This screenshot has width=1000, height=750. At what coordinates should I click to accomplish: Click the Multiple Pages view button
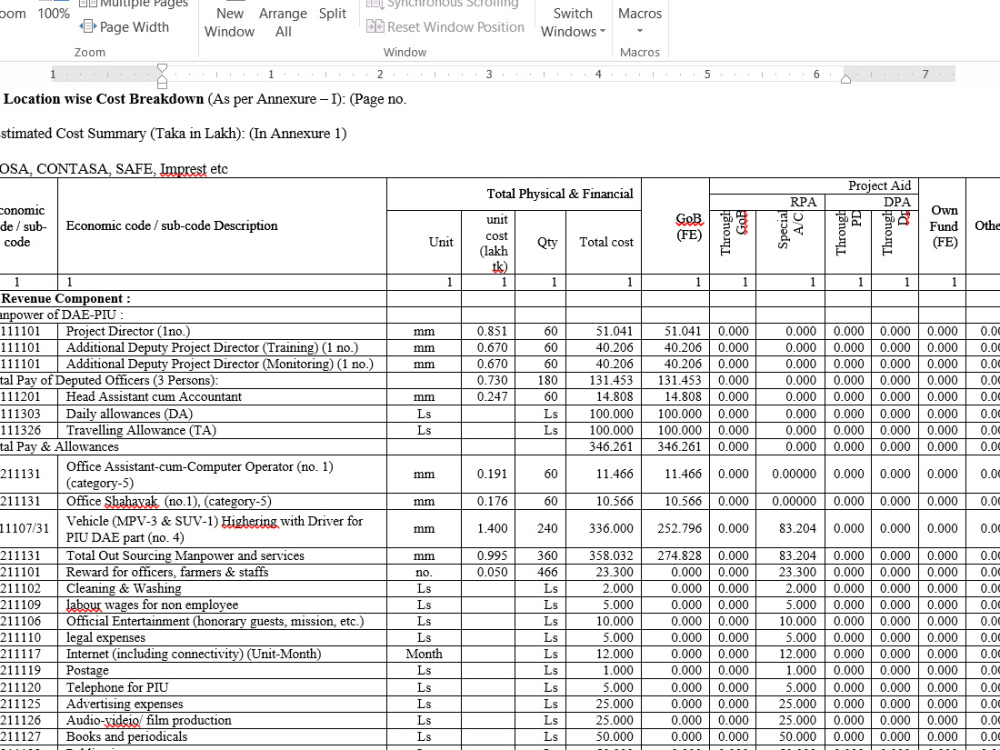click(133, 4)
